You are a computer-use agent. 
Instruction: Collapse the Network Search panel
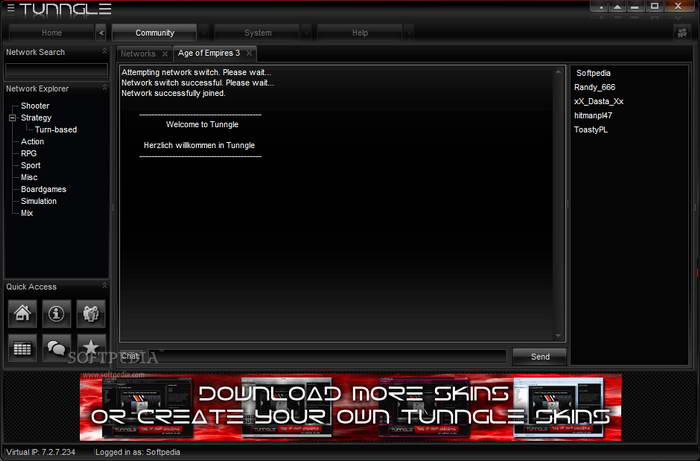(103, 52)
